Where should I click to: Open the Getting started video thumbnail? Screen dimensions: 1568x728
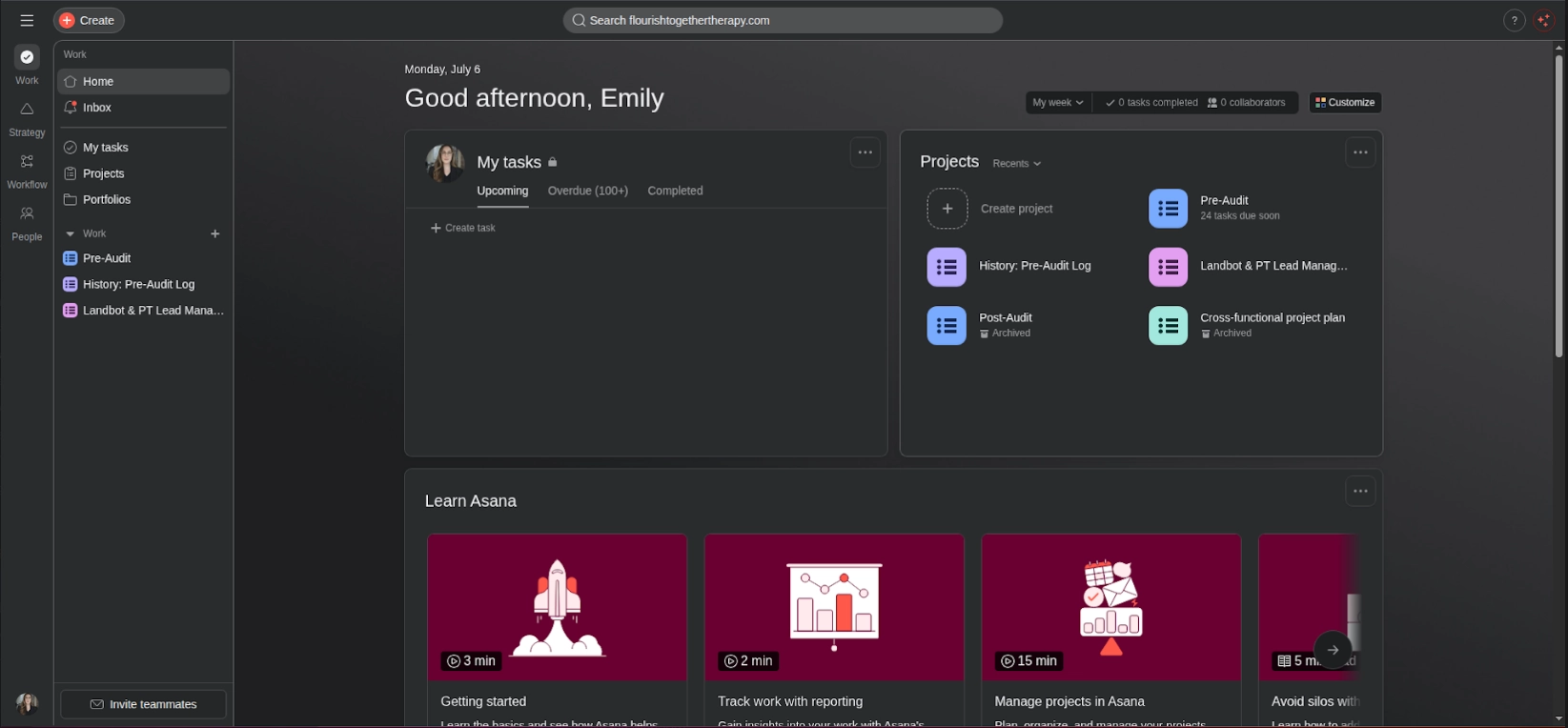557,607
